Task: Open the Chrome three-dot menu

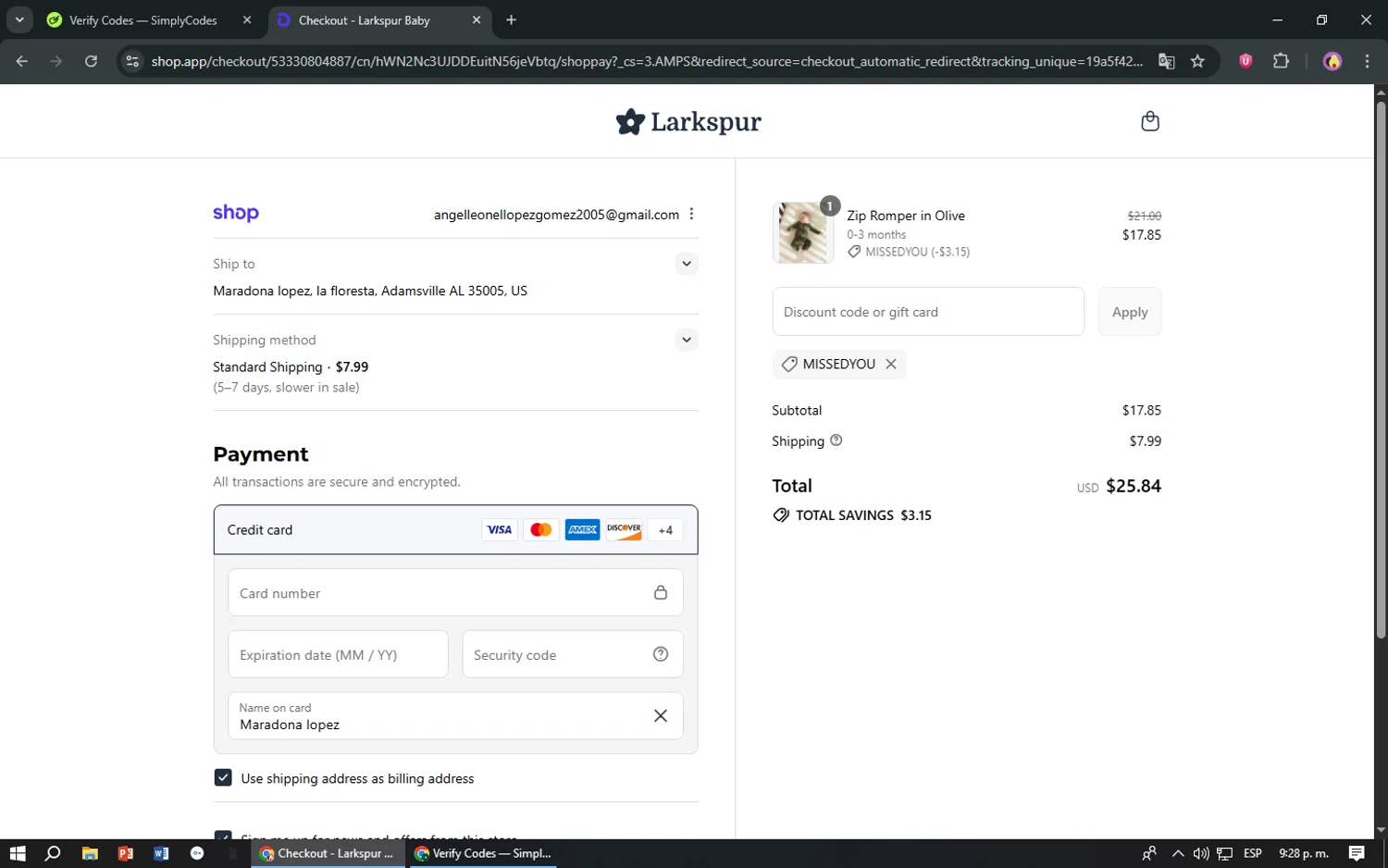Action: (1367, 61)
